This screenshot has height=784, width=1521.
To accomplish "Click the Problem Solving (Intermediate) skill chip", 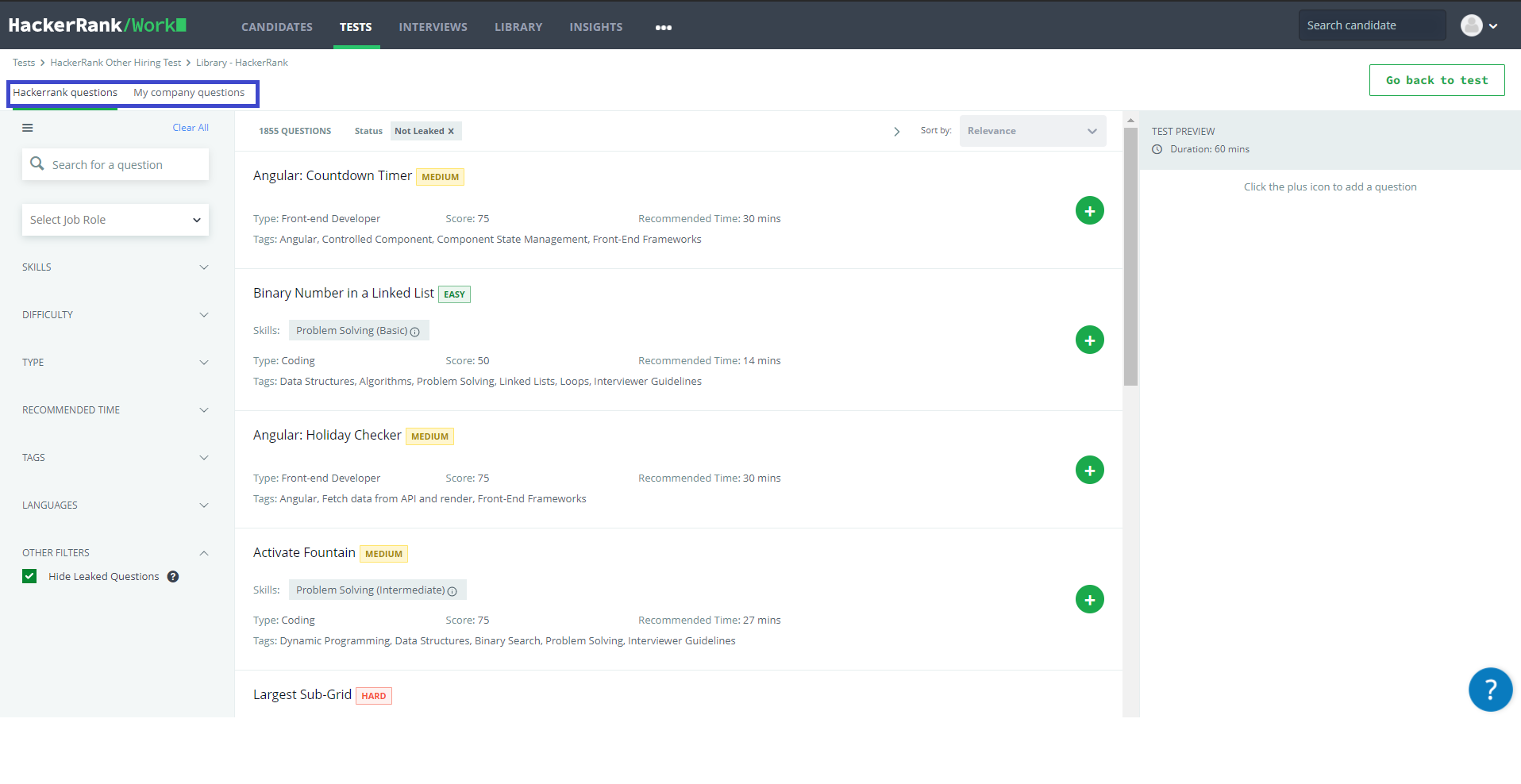I will pyautogui.click(x=377, y=590).
